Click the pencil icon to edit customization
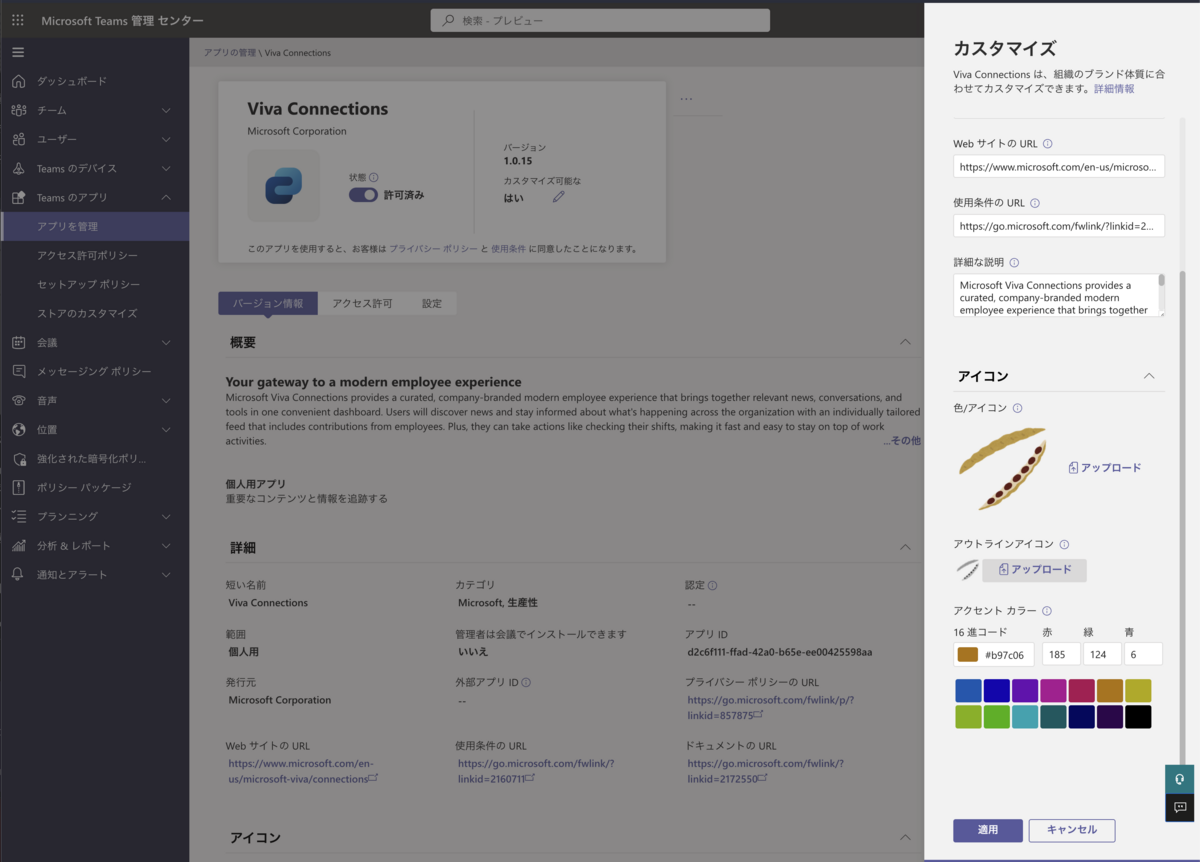Viewport: 1200px width, 862px height. pyautogui.click(x=559, y=197)
